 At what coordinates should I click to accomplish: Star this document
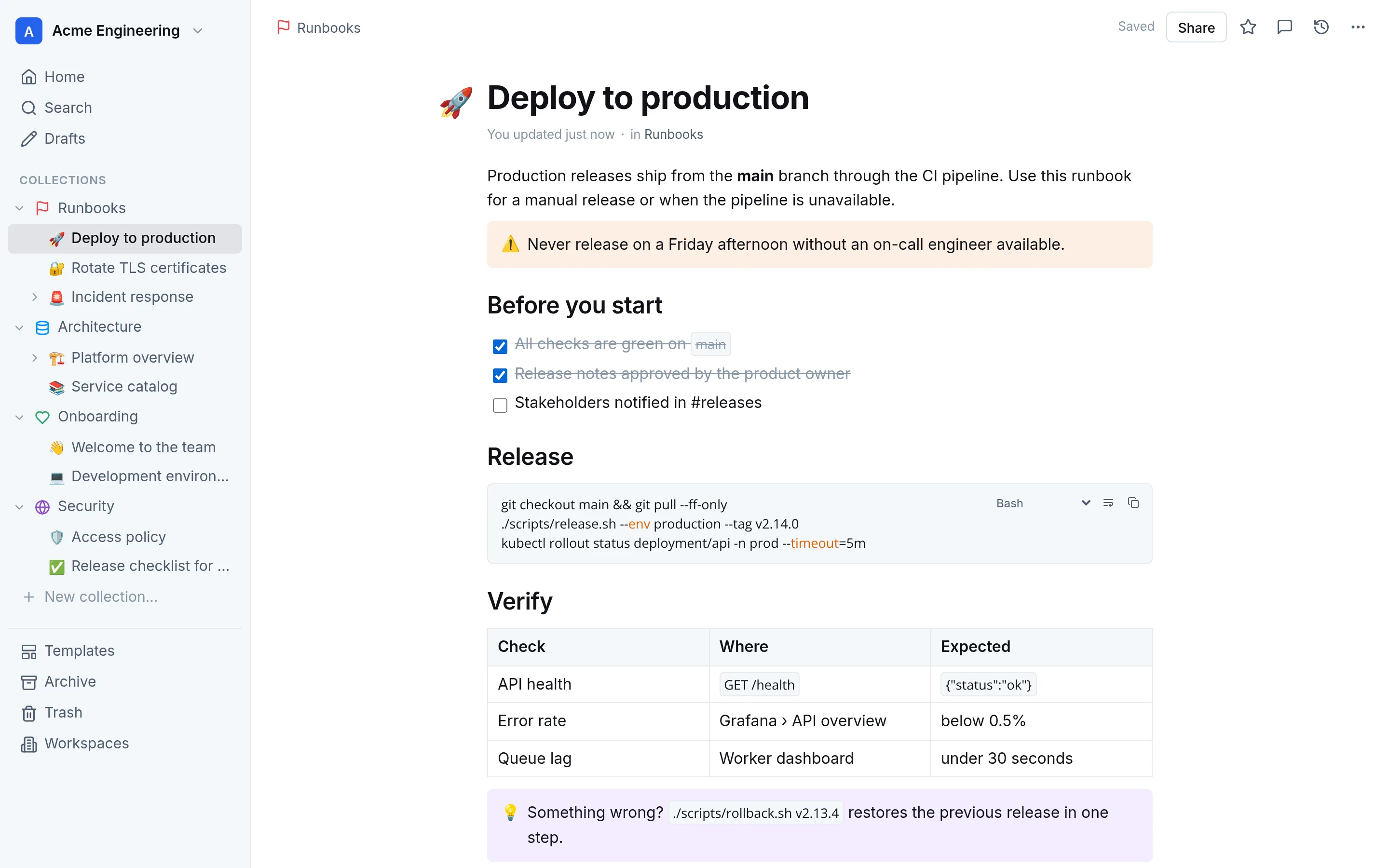pos(1248,27)
